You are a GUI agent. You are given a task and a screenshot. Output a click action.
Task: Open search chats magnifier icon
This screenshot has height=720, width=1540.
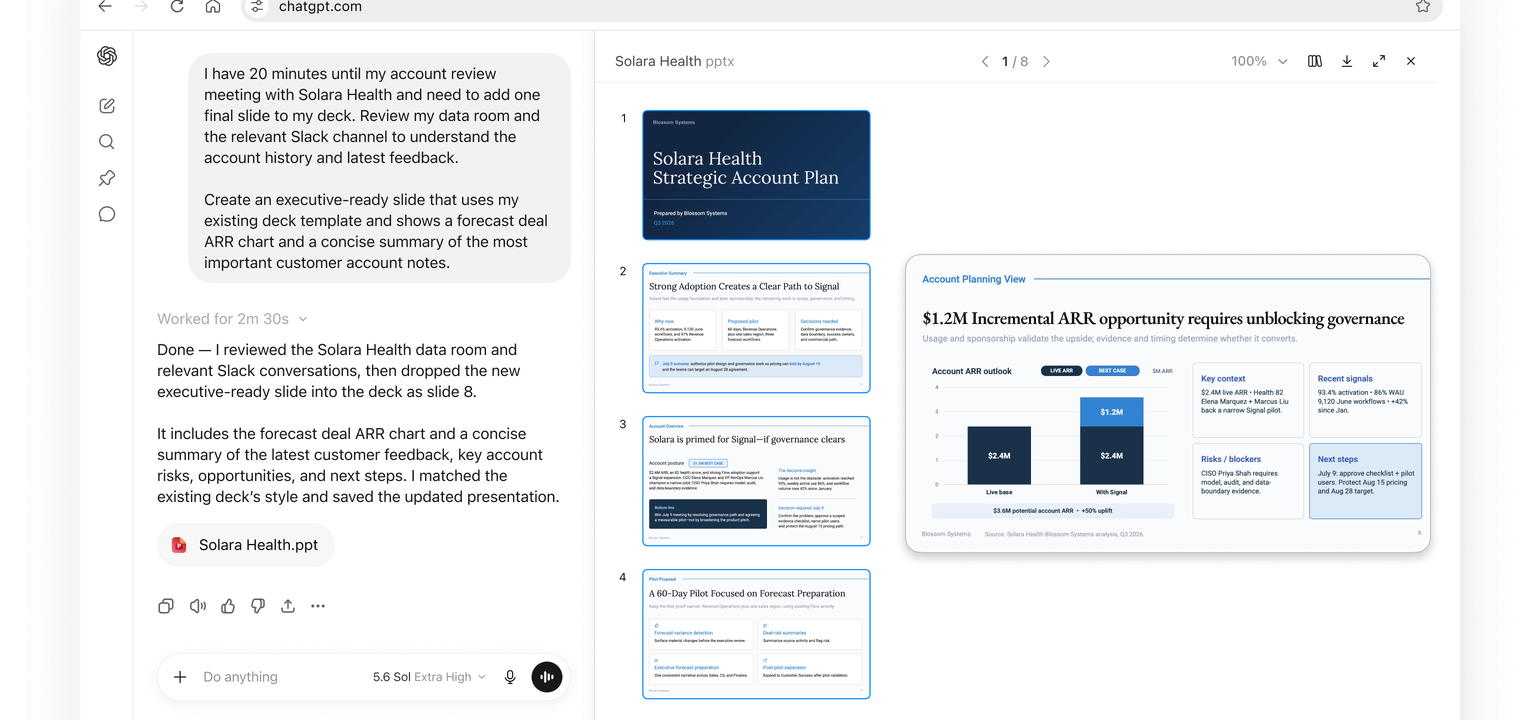[x=107, y=142]
